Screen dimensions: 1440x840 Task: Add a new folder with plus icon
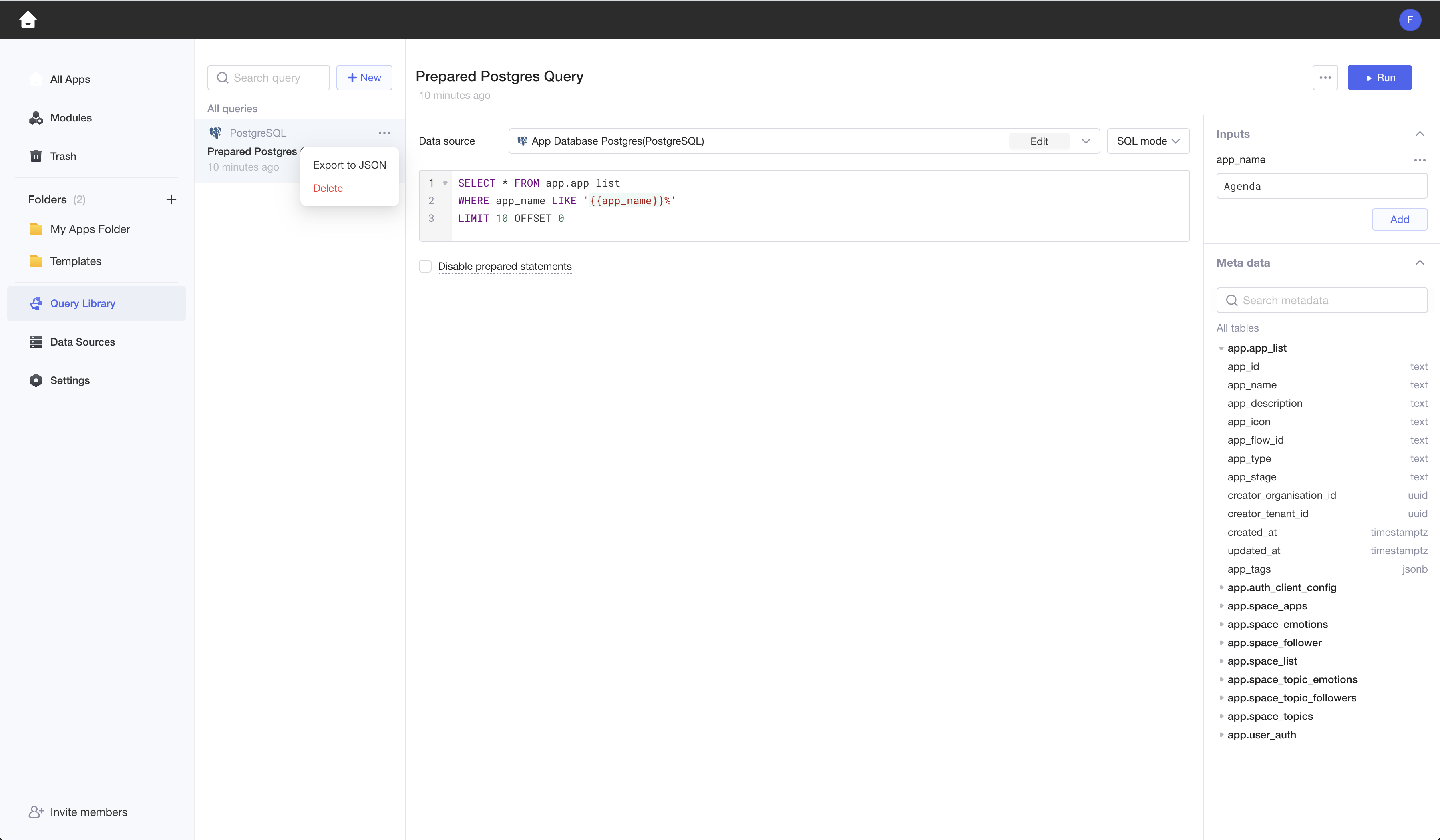(171, 199)
